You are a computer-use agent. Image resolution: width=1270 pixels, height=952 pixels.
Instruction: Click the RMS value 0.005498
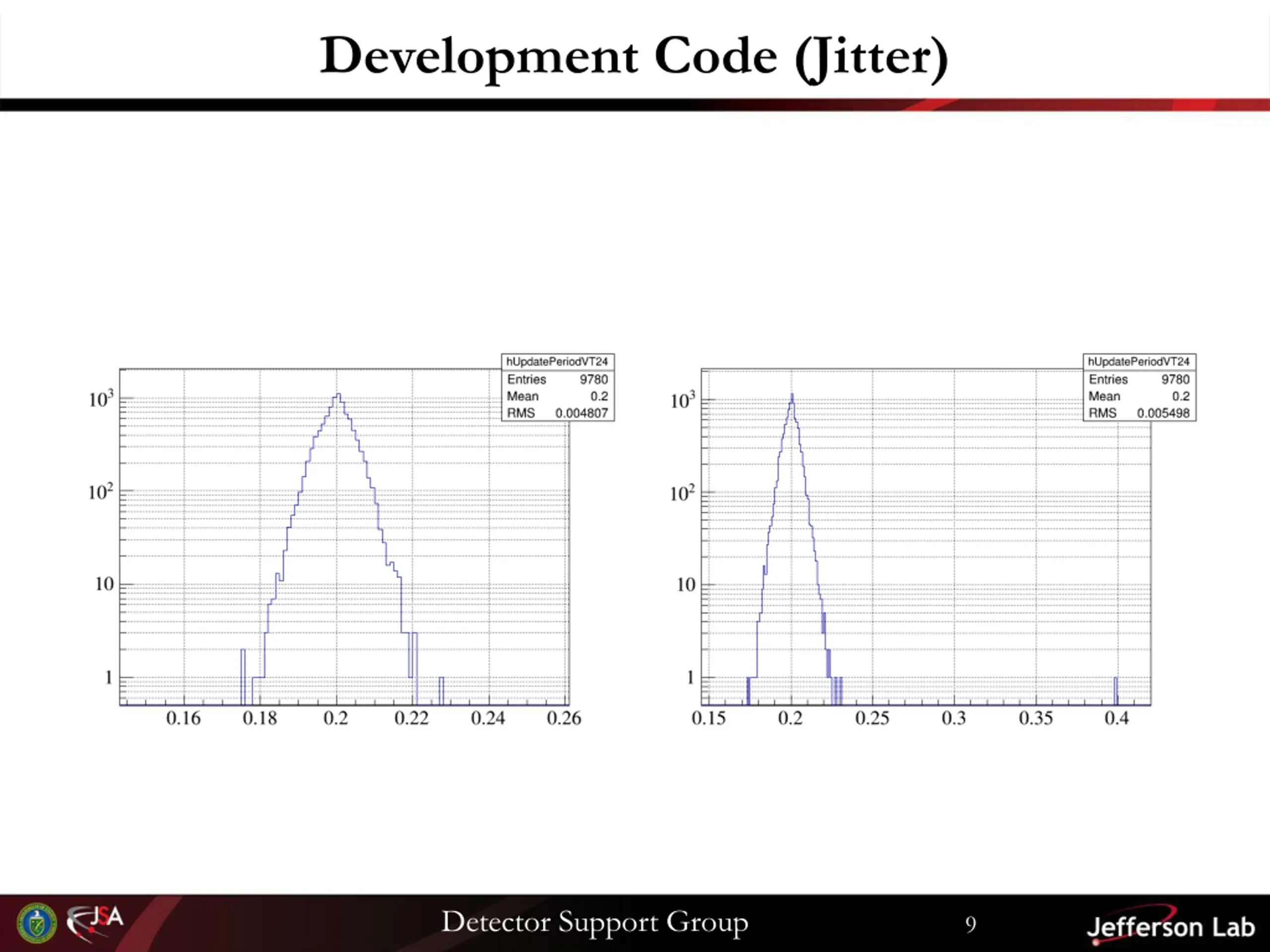(x=1163, y=413)
